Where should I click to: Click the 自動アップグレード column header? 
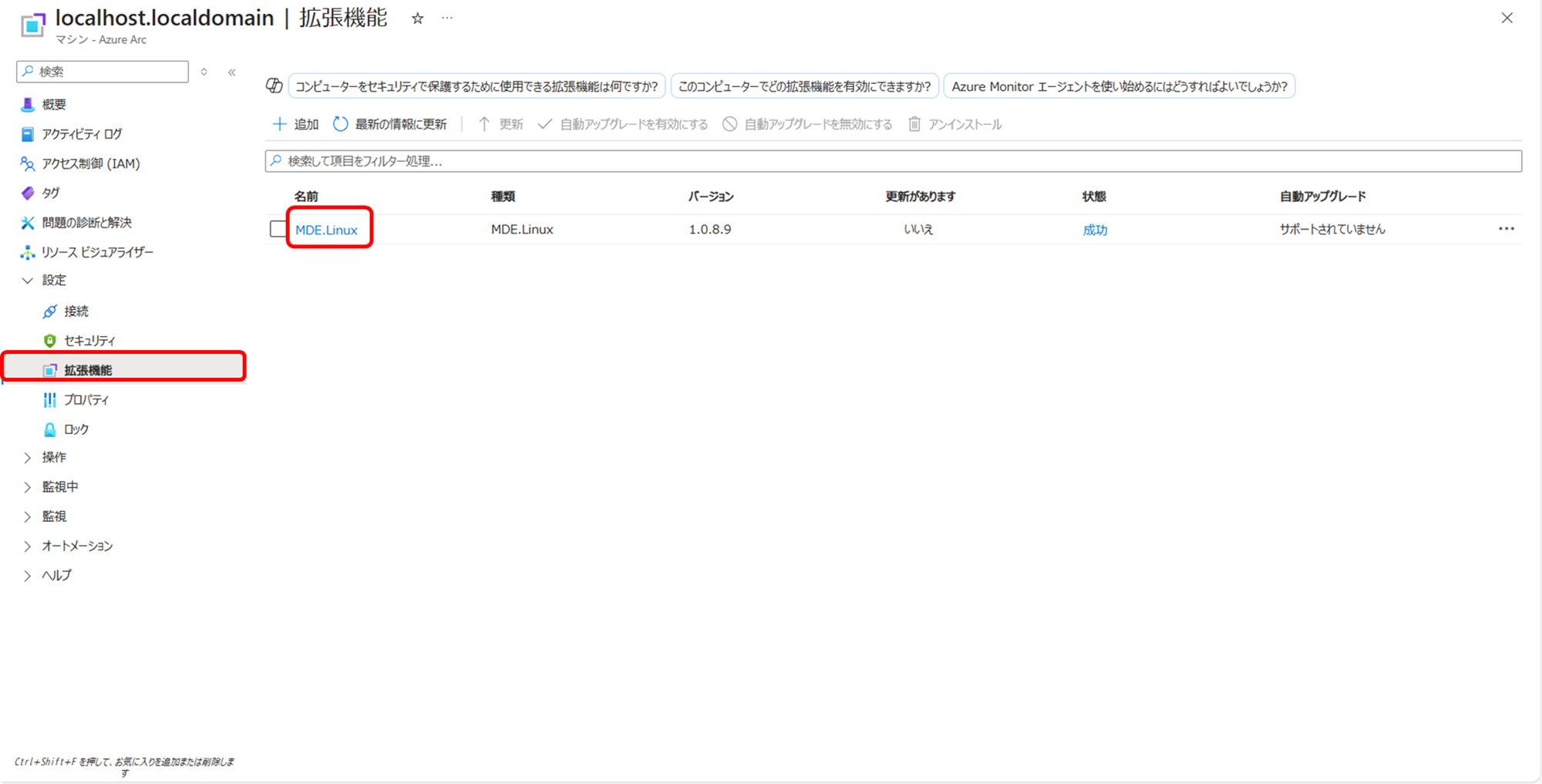[x=1323, y=197]
